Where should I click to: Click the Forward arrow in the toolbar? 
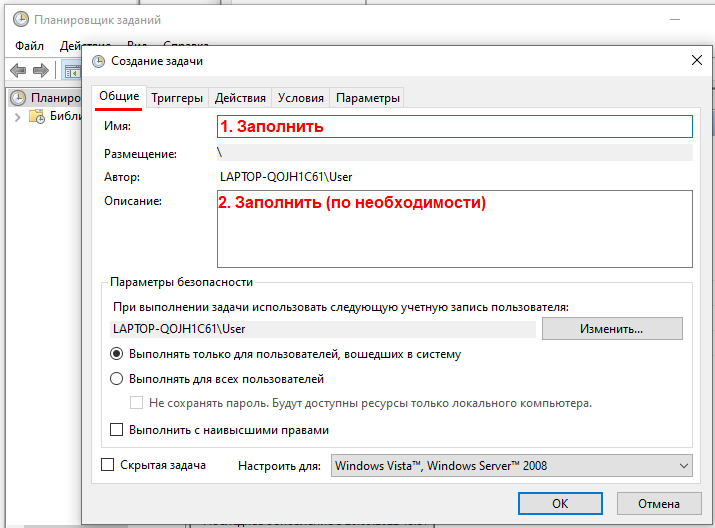click(40, 70)
